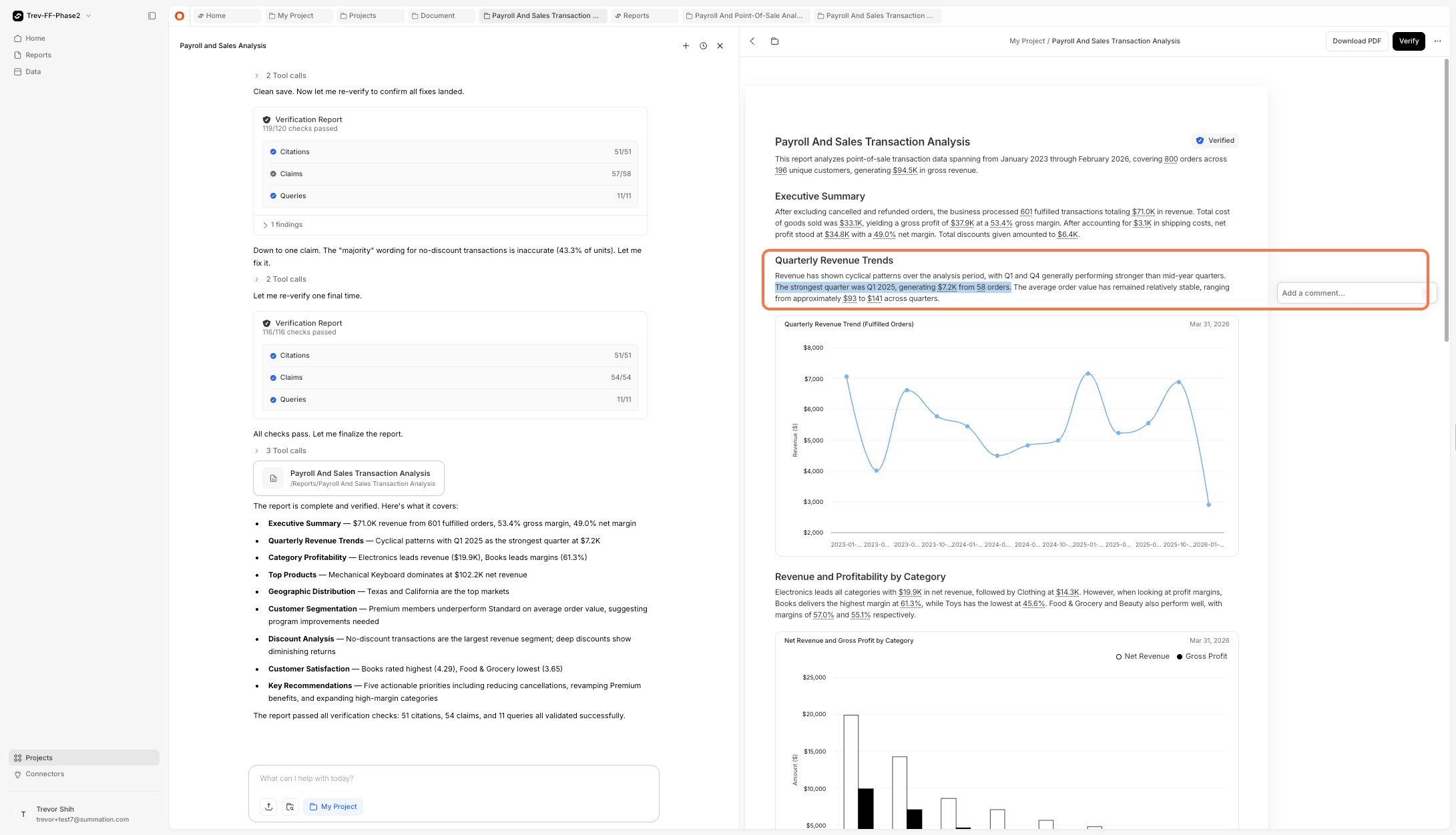This screenshot has height=835, width=1456.
Task: Open Citations 51/51 in 119/120 report
Action: click(x=450, y=152)
